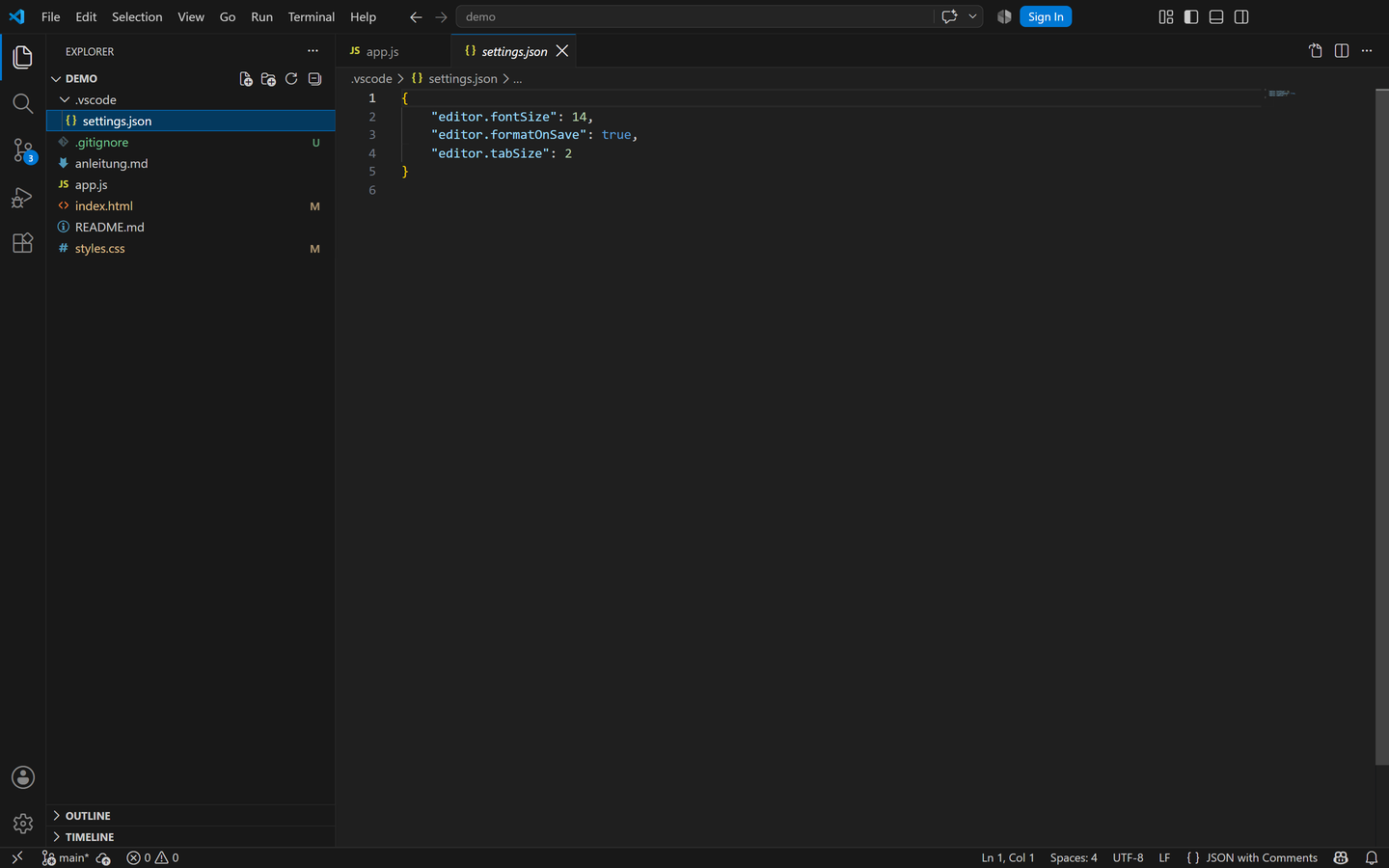
Task: Open README.md in the file tree
Action: pos(191,228)
